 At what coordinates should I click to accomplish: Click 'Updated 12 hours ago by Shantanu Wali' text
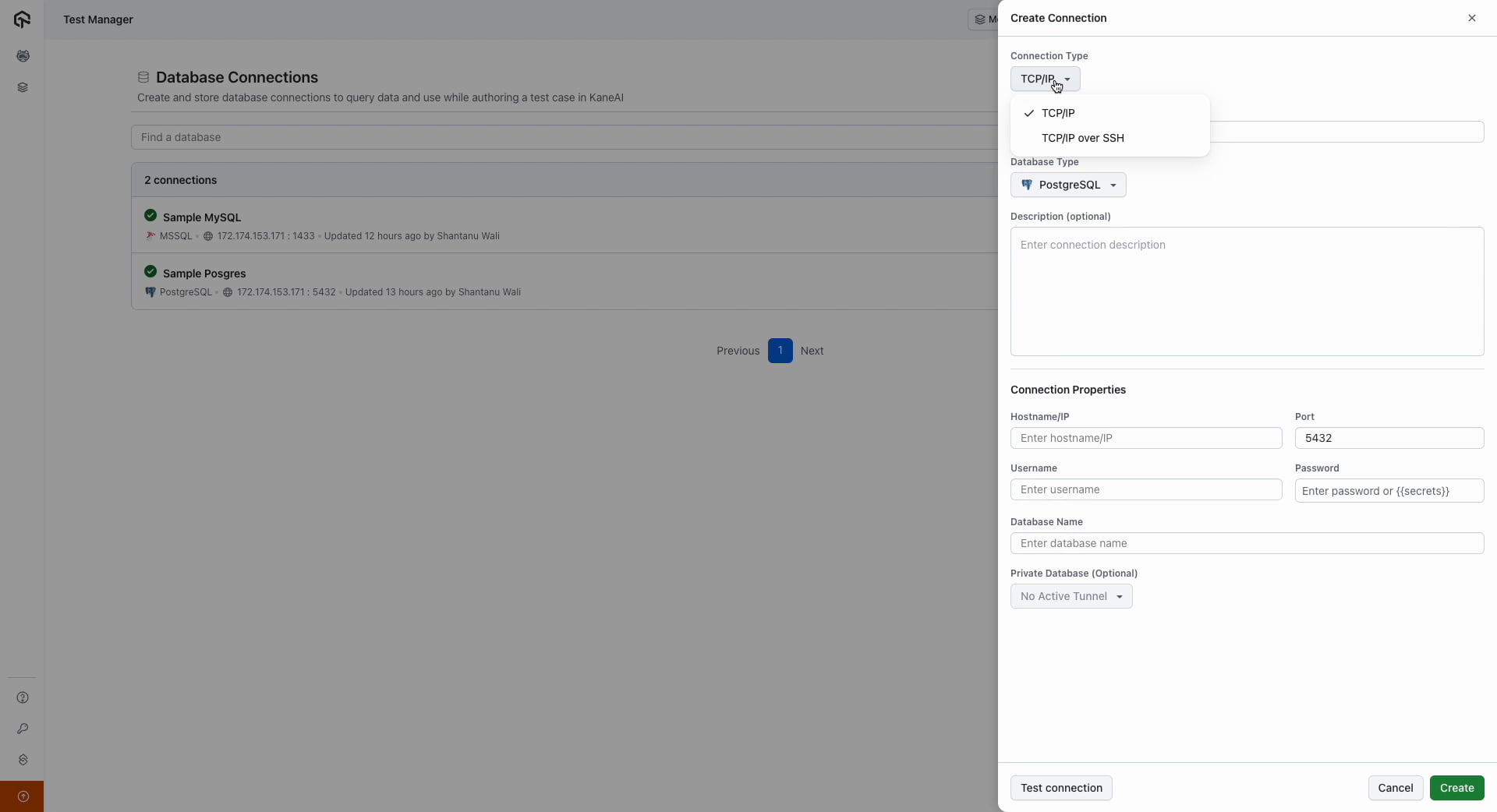tap(412, 236)
